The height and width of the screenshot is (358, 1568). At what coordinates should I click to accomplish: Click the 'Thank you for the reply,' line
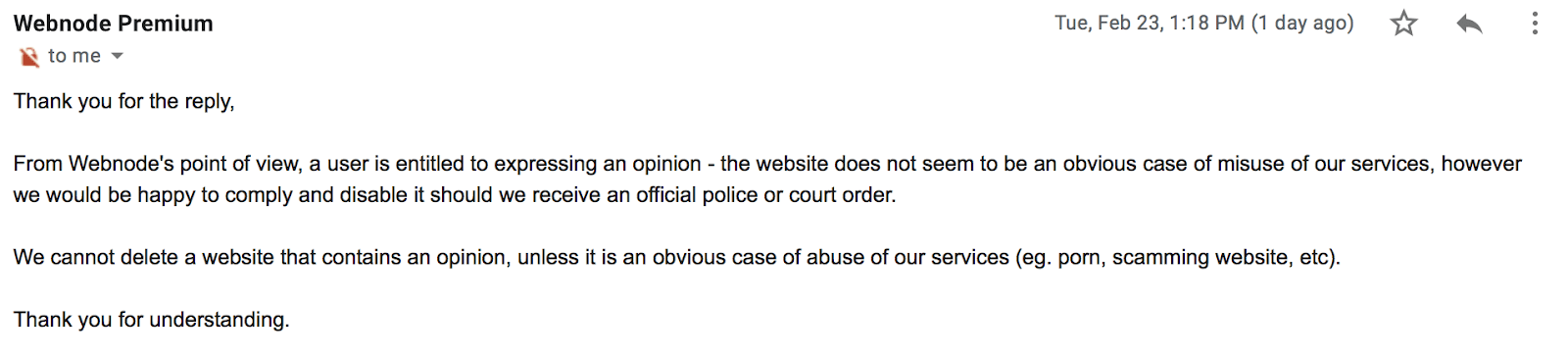pyautogui.click(x=124, y=101)
